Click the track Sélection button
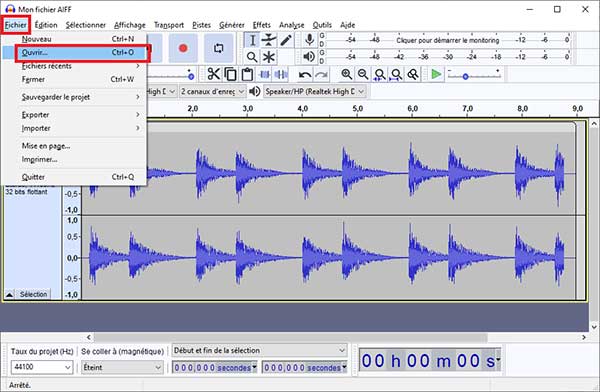 pos(33,294)
